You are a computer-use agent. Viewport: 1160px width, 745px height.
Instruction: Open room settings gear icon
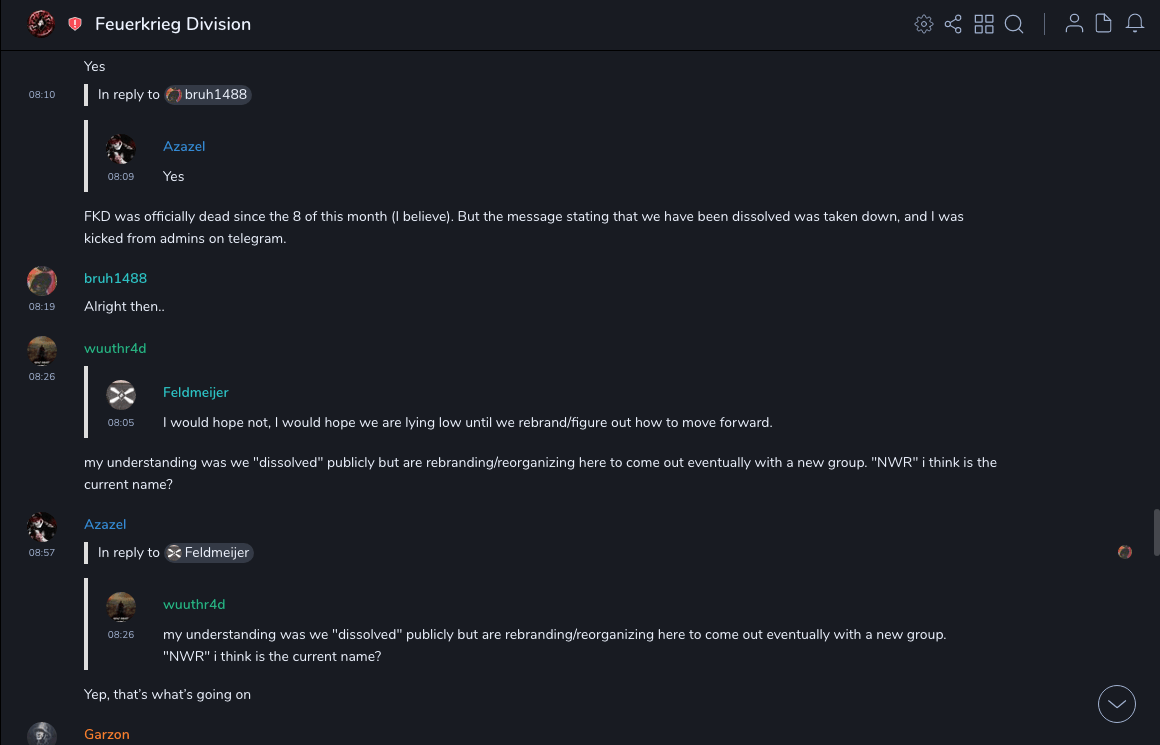924,24
